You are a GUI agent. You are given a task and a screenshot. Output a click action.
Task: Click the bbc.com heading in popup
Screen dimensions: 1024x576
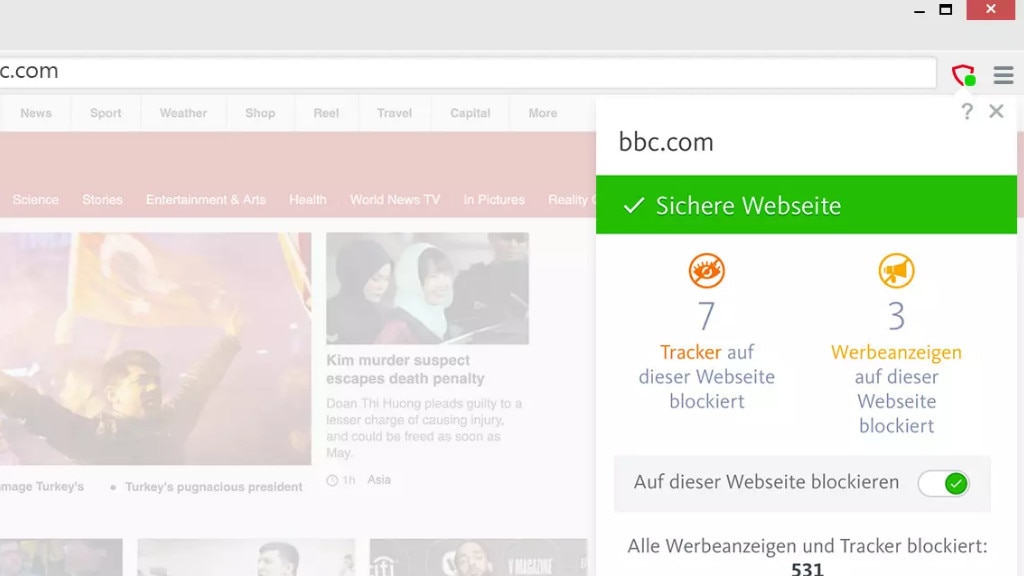tap(665, 142)
